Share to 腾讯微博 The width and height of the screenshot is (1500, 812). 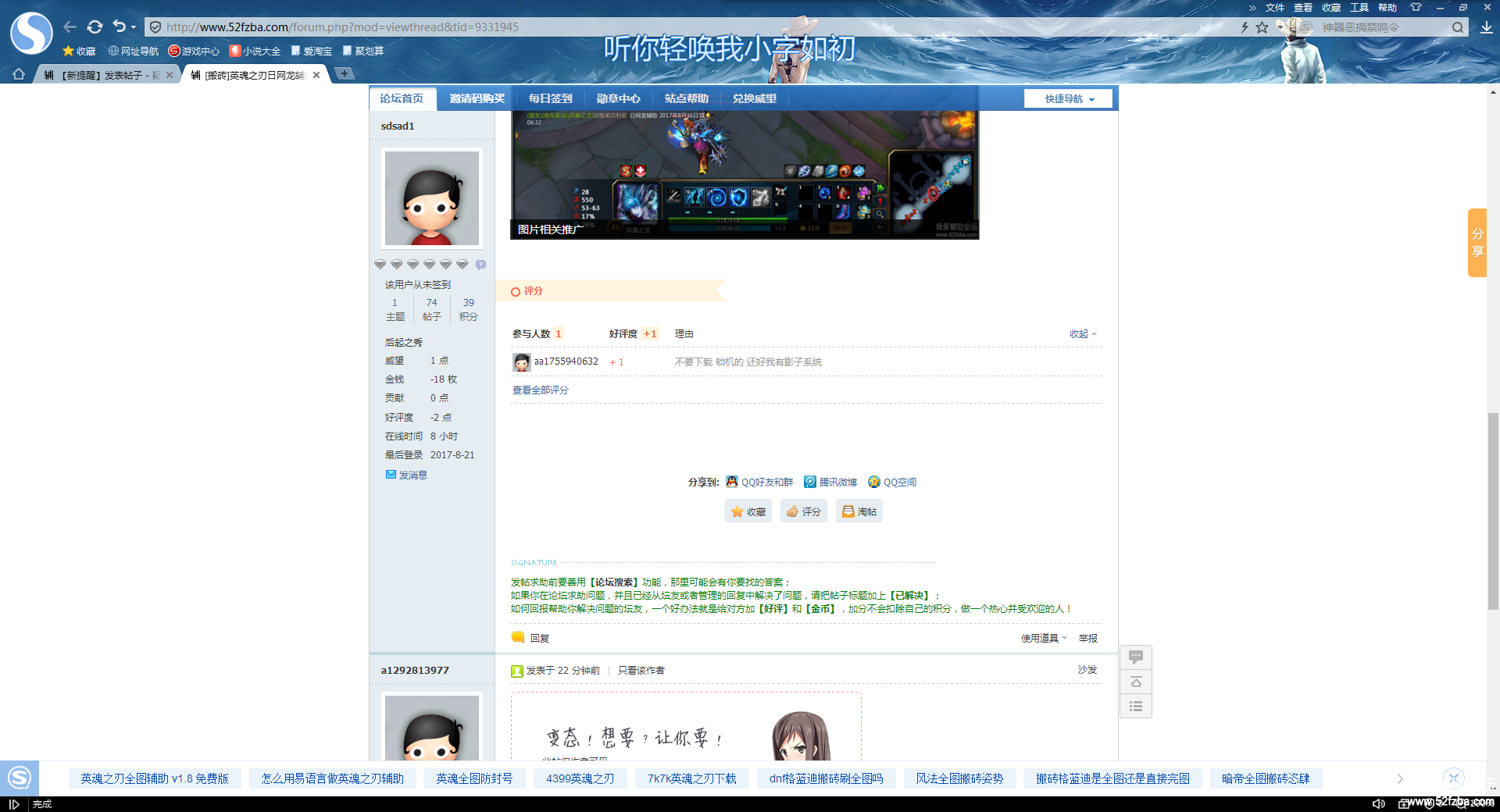[x=830, y=482]
